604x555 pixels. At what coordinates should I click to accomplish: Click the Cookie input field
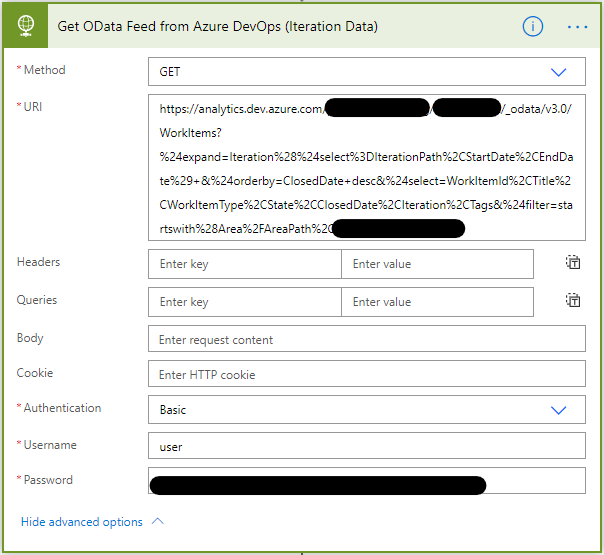pos(367,374)
